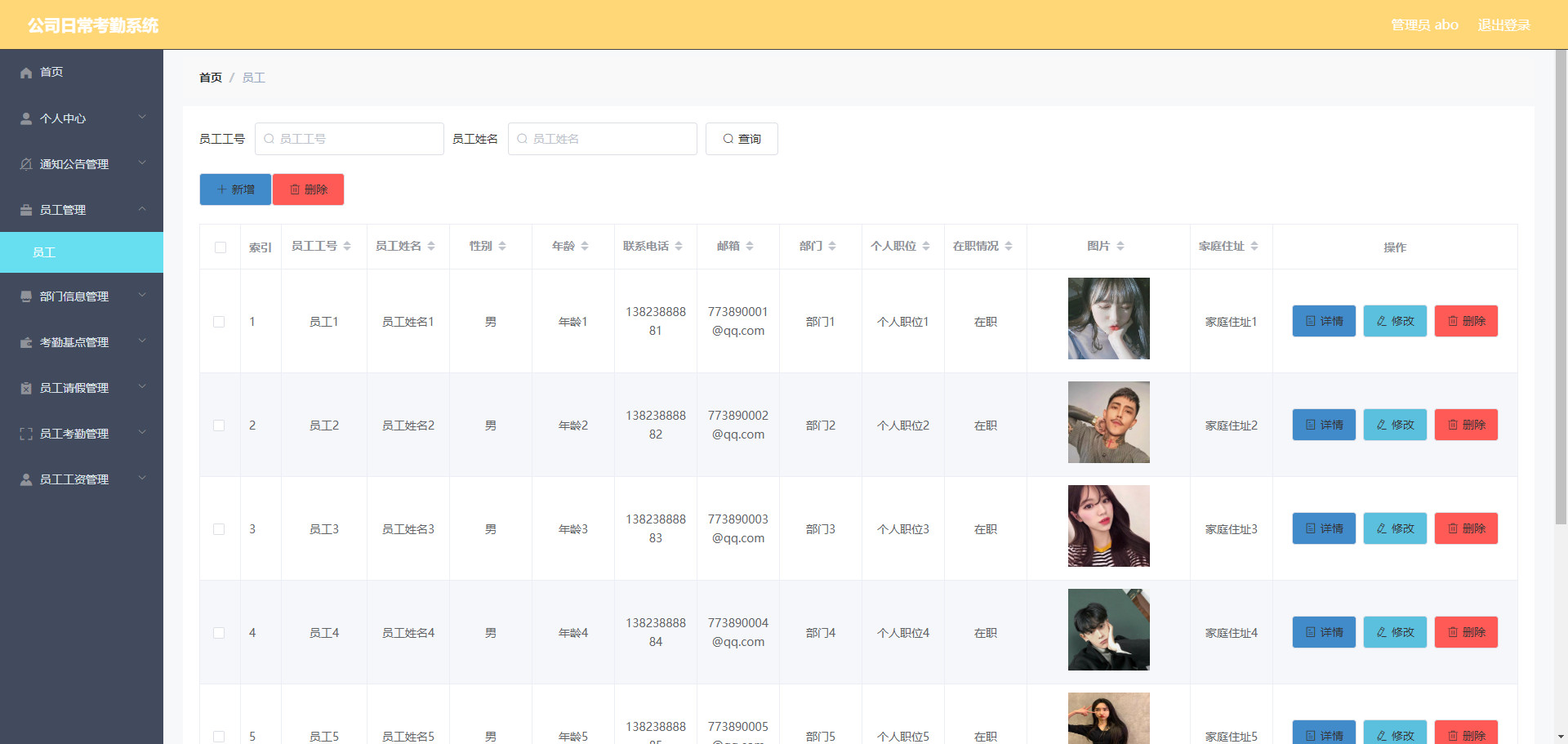The image size is (1568, 744).
Task: Click trash icon on toolbar 删除 button
Action: 295,189
